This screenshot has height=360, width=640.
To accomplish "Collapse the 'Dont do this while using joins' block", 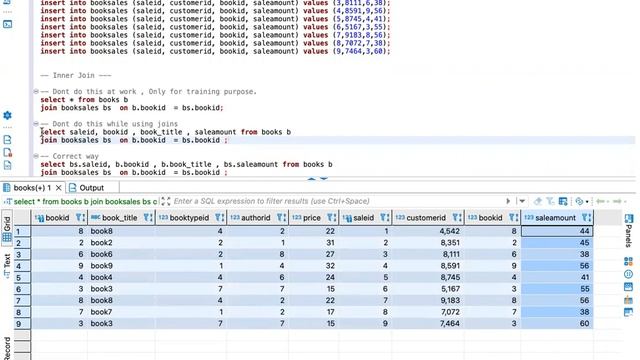I will (36, 124).
